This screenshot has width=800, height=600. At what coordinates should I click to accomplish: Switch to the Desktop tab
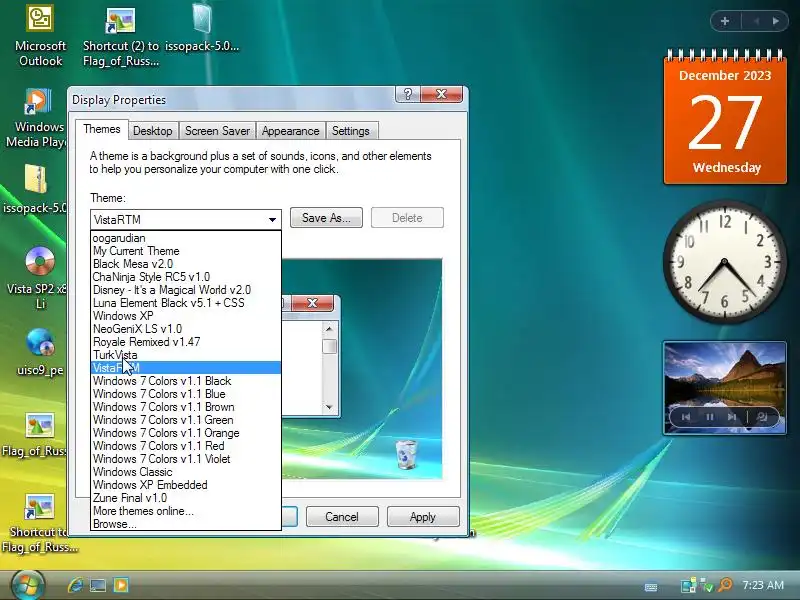pos(152,131)
